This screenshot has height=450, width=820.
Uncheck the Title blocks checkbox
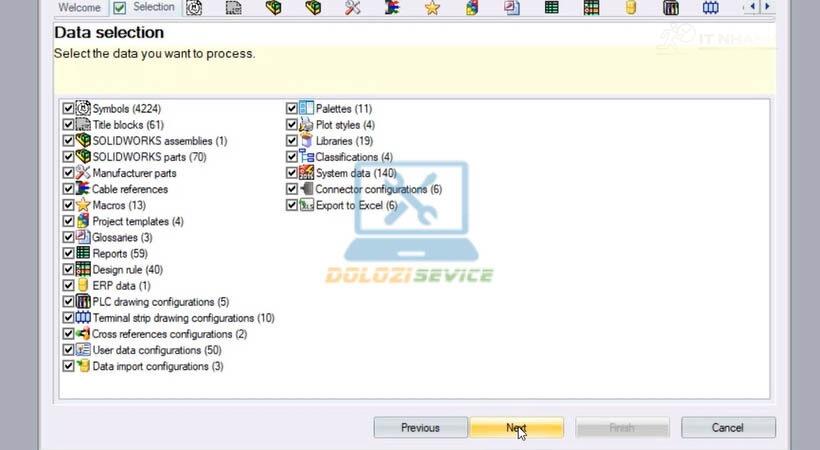pos(68,125)
